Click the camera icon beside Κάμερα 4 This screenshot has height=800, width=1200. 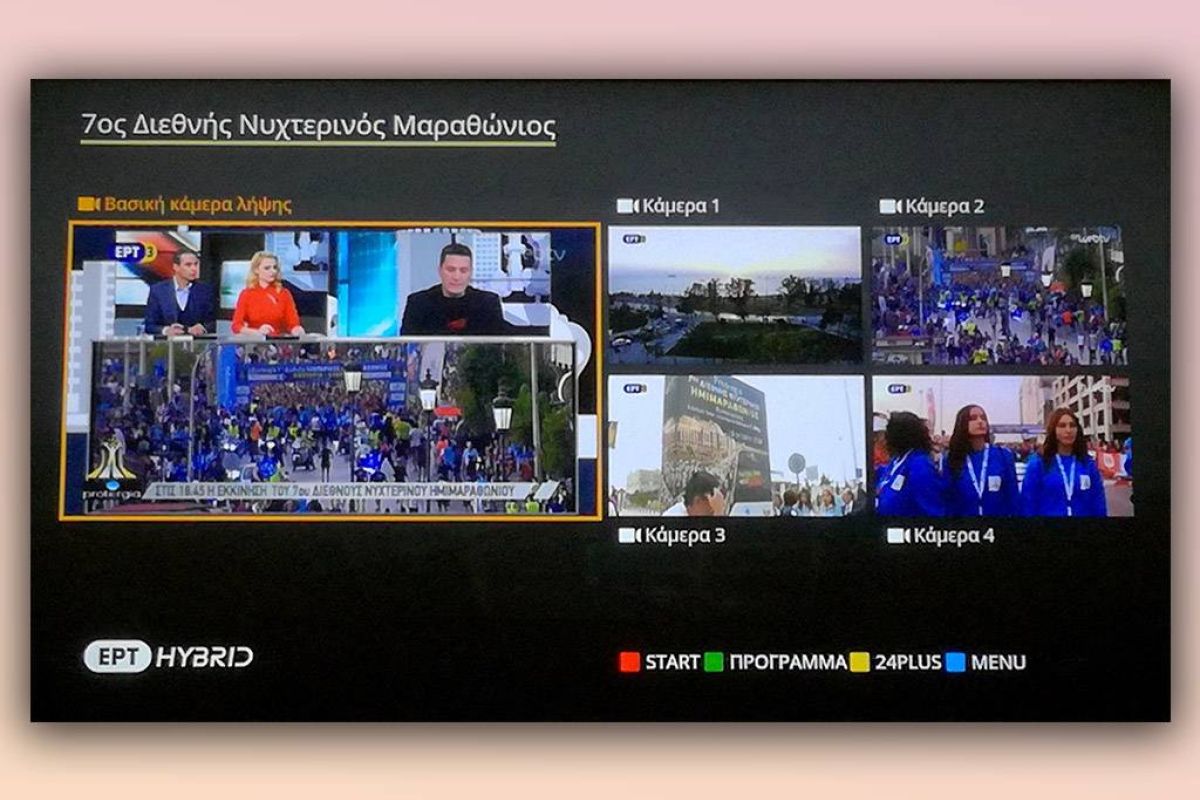point(897,535)
